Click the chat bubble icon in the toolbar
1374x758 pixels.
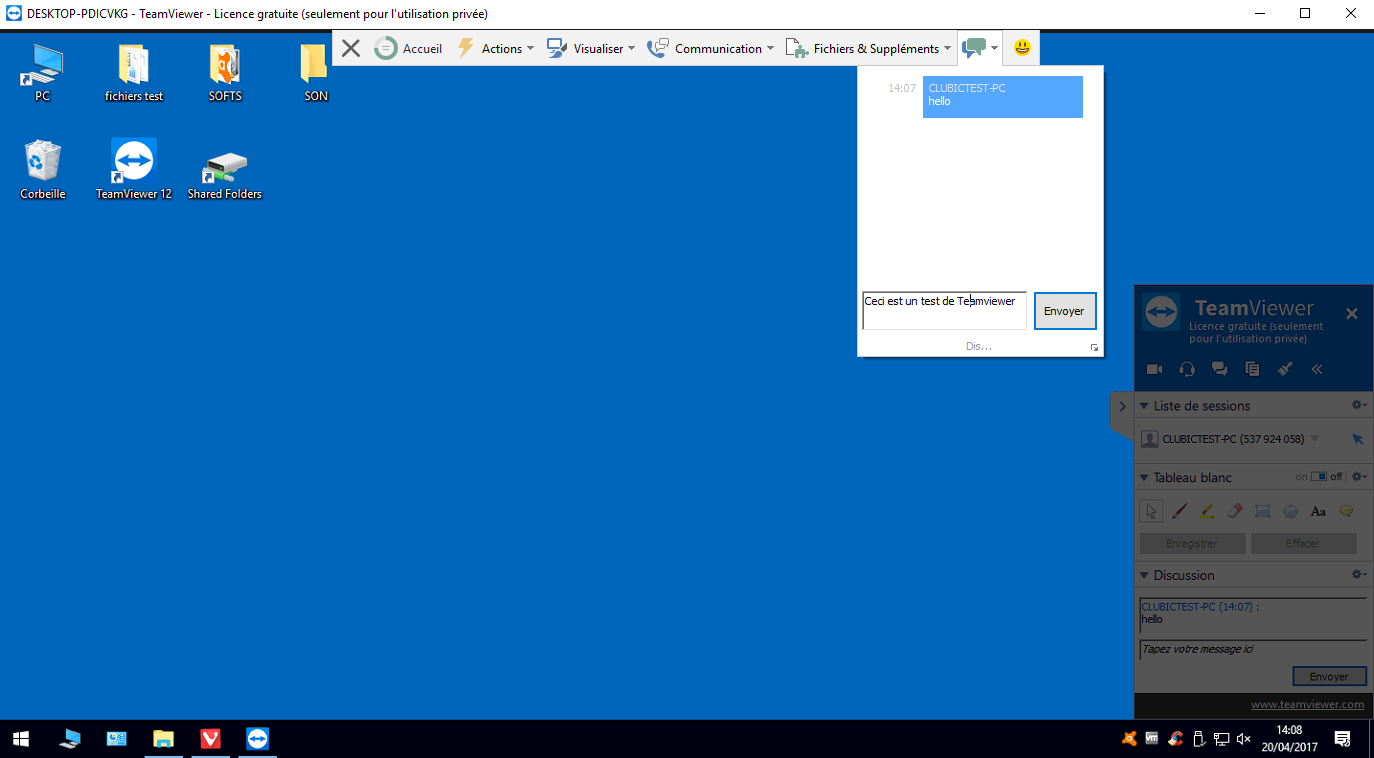point(974,48)
